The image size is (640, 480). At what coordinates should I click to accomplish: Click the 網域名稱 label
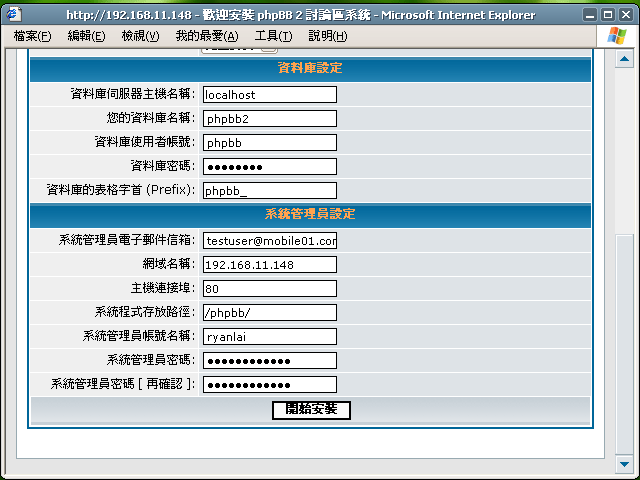tap(169, 264)
